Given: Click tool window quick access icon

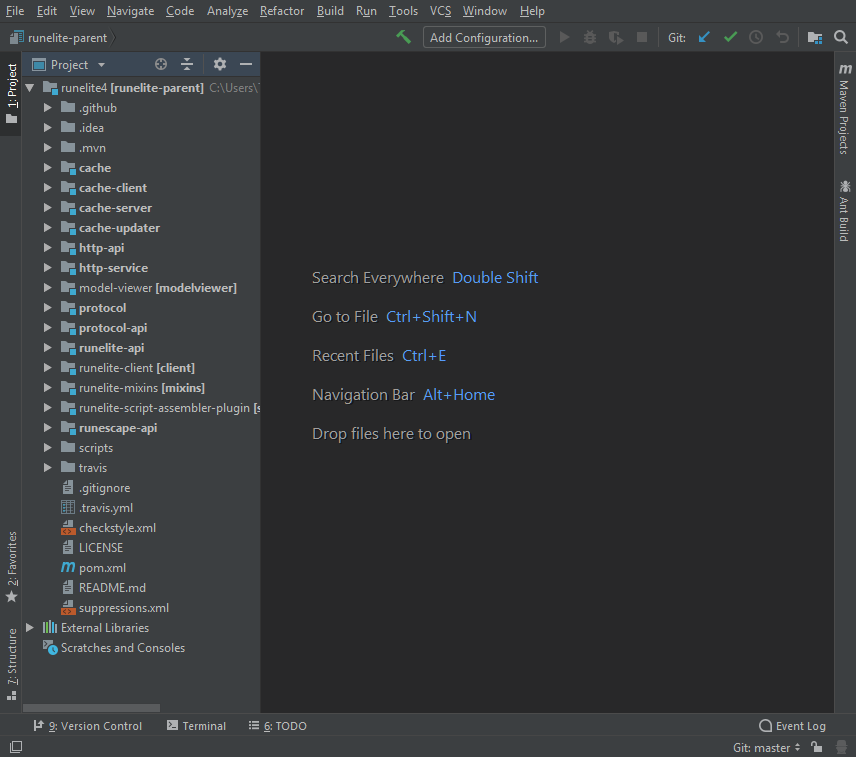Looking at the screenshot, I should (16, 747).
